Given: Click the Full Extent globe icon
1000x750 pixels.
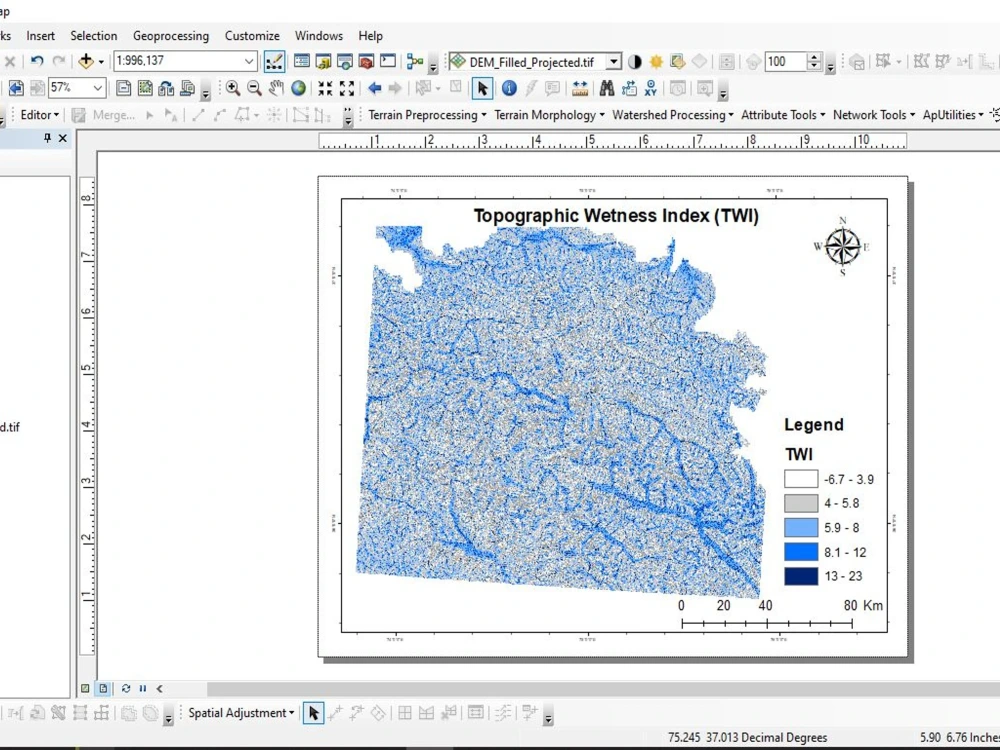Looking at the screenshot, I should point(298,88).
